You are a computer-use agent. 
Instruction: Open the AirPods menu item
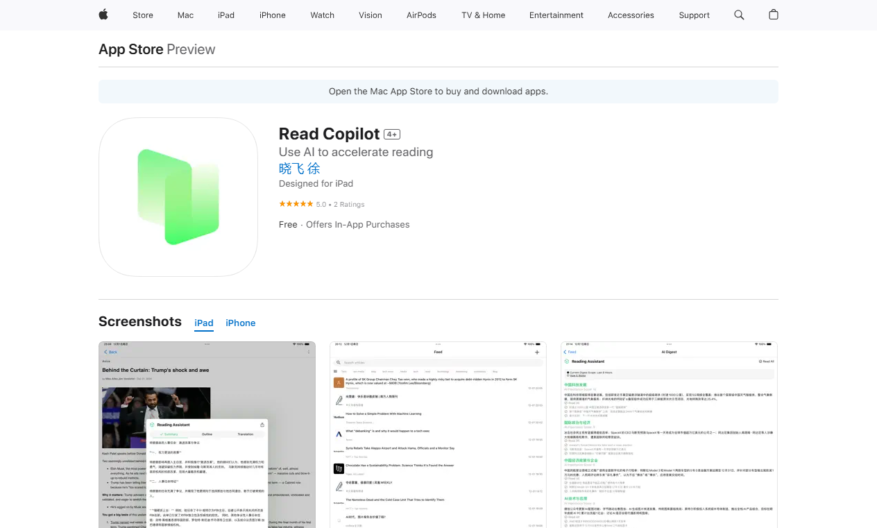click(x=421, y=15)
